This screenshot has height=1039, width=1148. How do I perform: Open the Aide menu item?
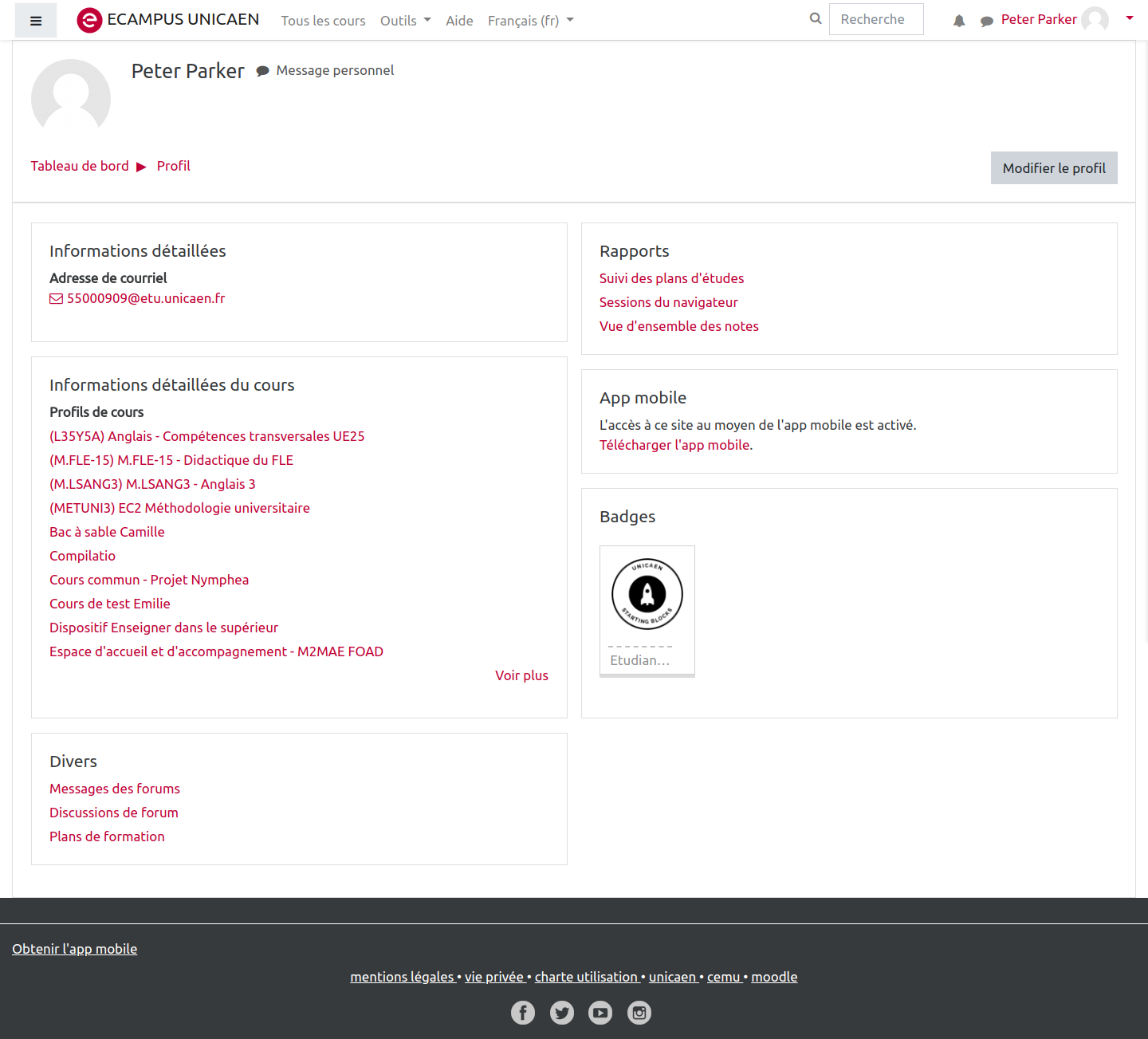pos(459,21)
